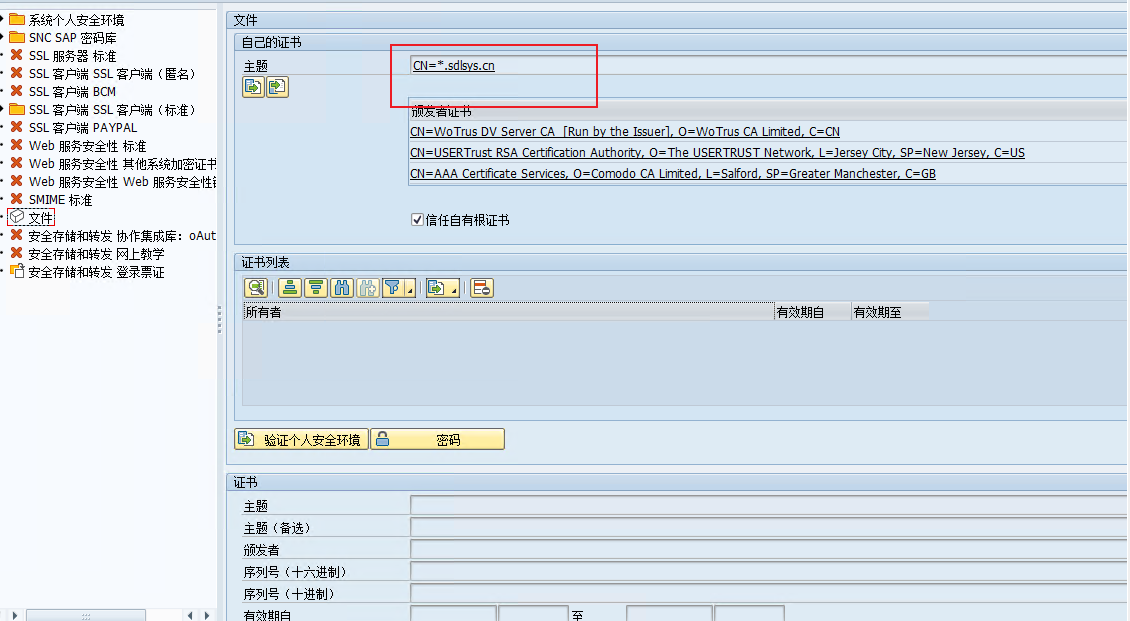Open the CN=AAA Certificate Services issuer link
The image size is (1130, 621).
[x=672, y=174]
